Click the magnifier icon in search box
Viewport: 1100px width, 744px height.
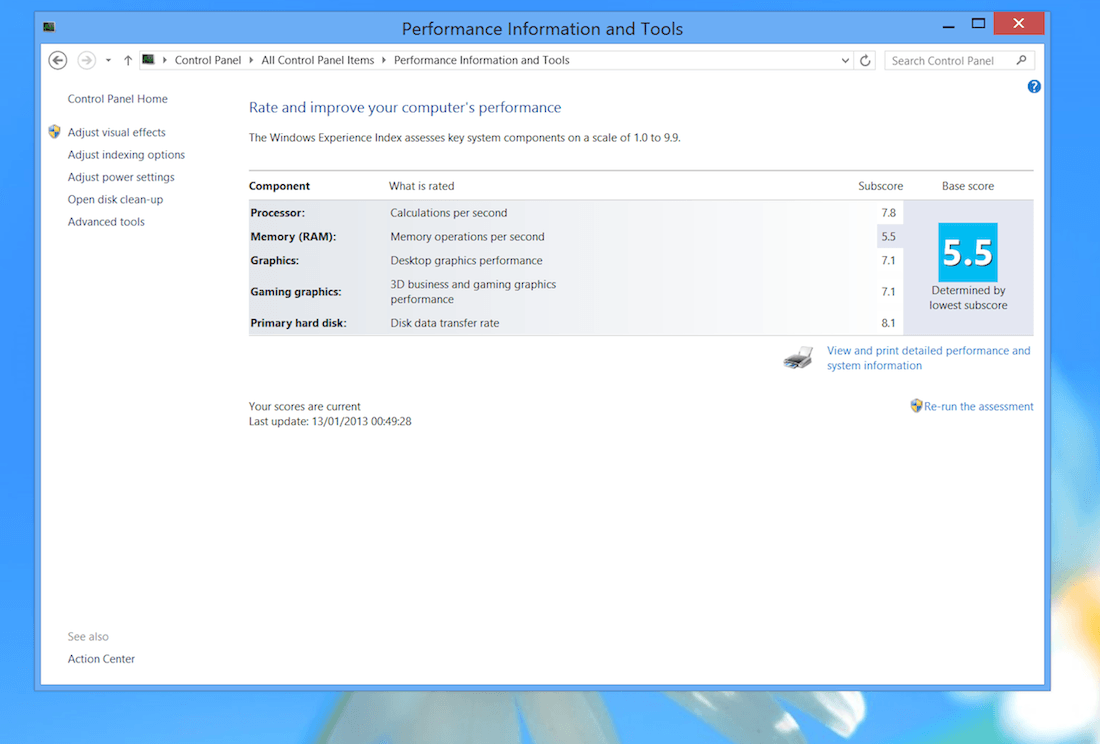[x=1021, y=60]
